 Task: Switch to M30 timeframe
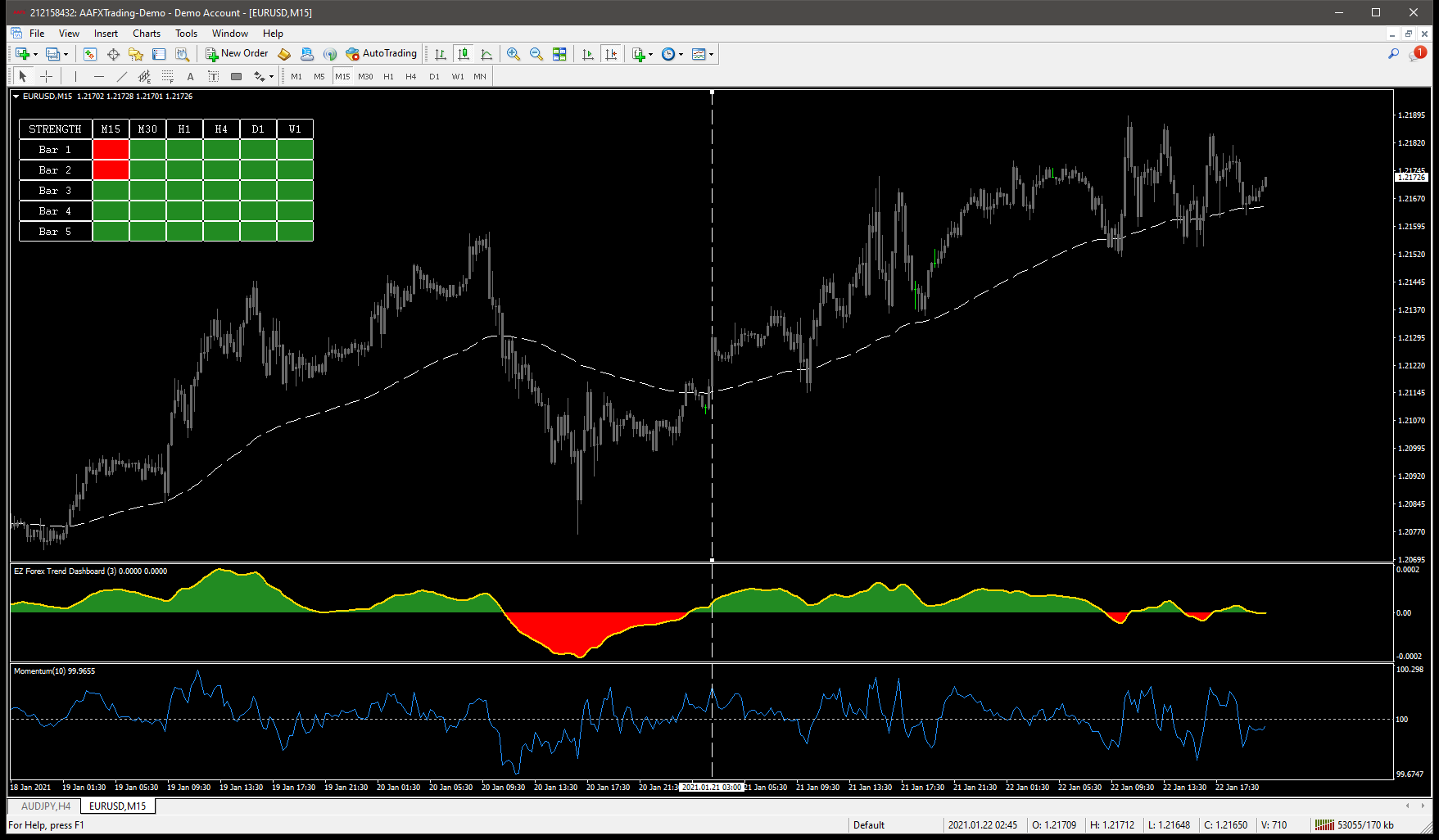[365, 76]
